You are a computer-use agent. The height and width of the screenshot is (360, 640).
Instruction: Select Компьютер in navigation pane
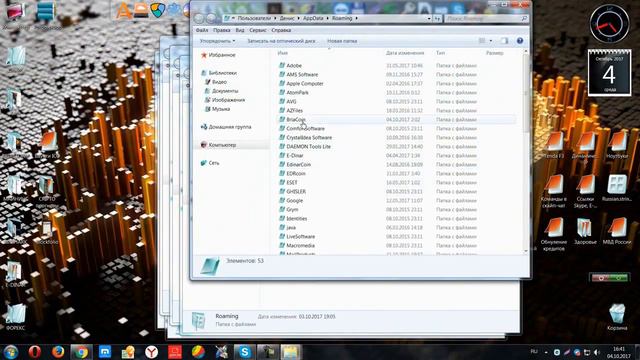(x=222, y=145)
